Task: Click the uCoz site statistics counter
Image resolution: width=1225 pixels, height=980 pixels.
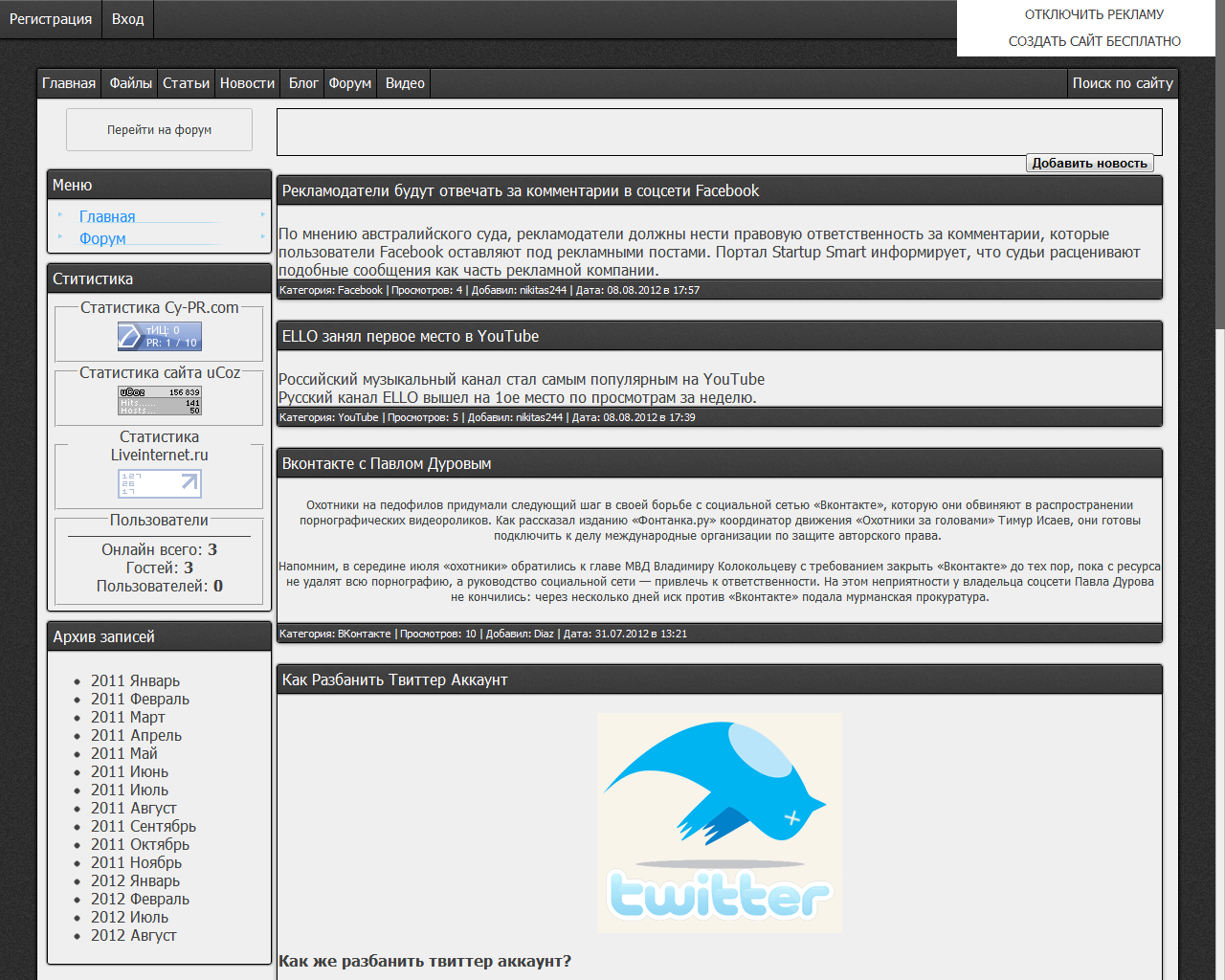Action: click(x=159, y=400)
